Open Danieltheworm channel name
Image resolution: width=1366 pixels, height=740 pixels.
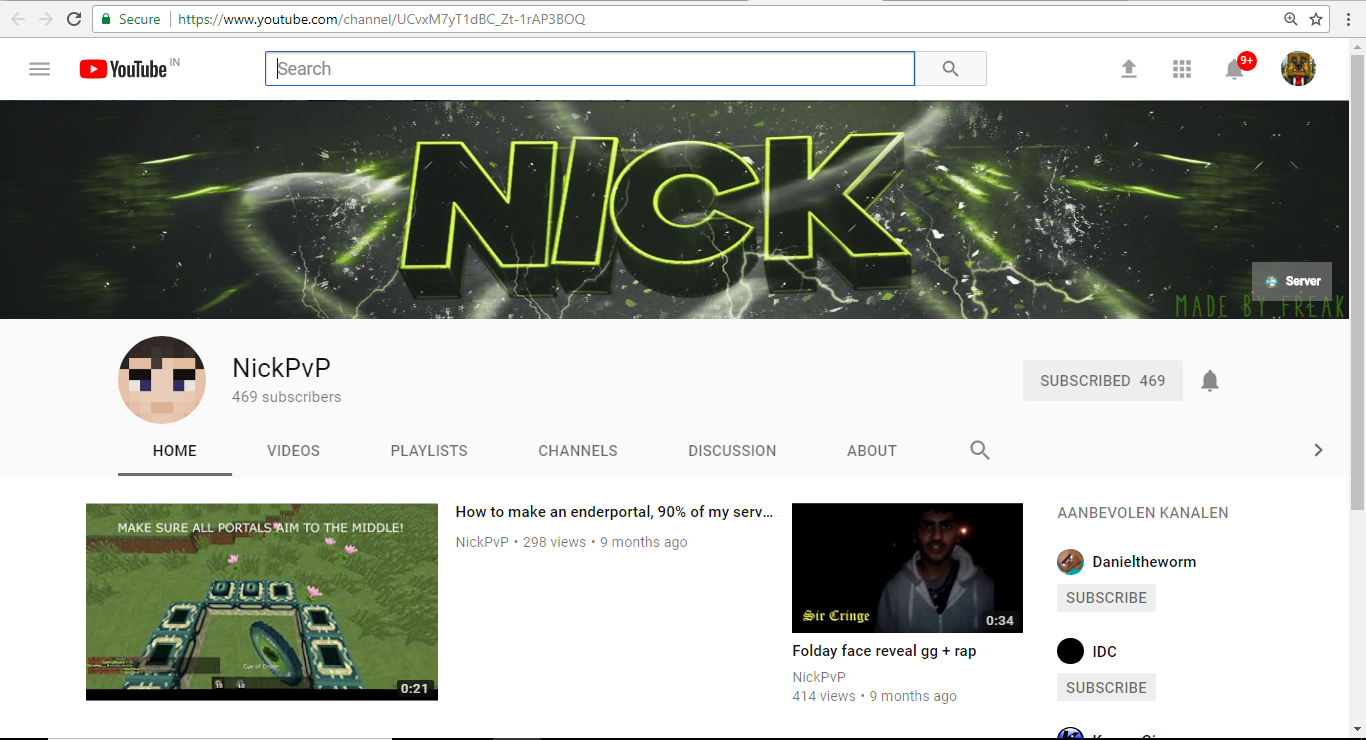point(1144,562)
